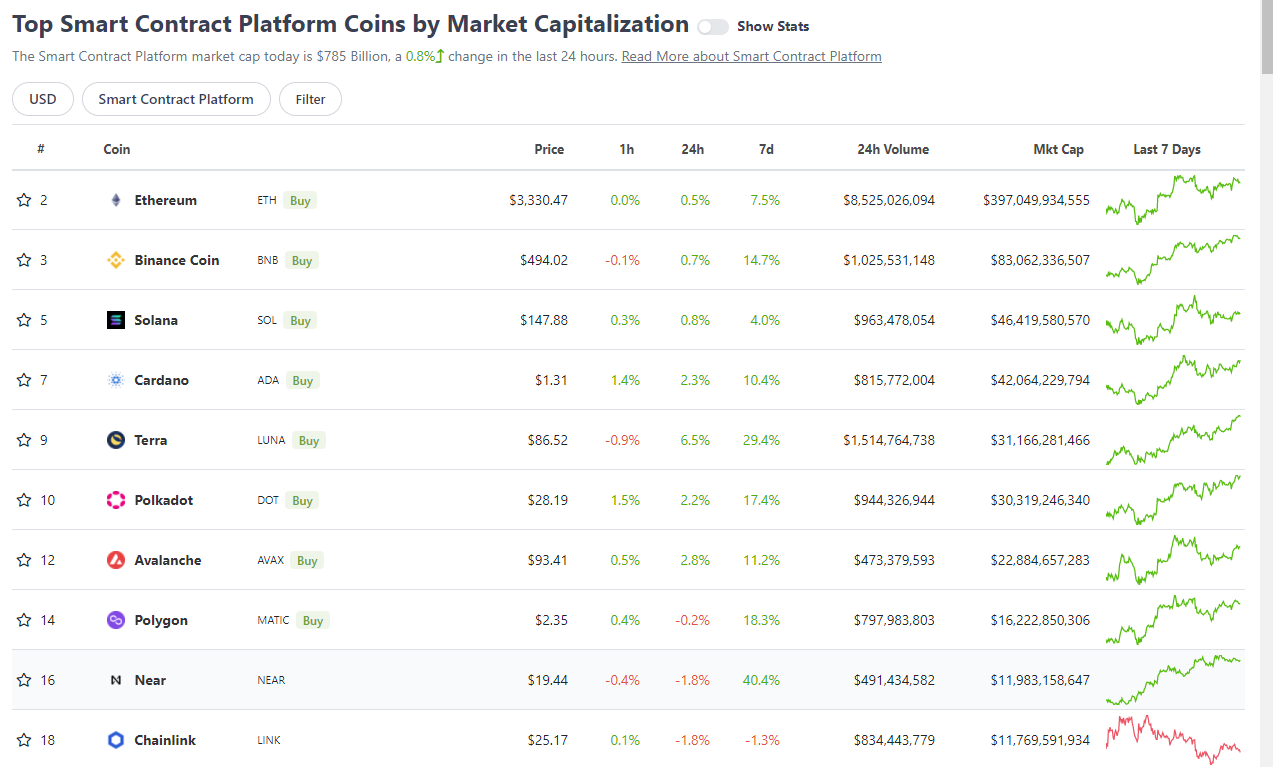The height and width of the screenshot is (767, 1273).
Task: Open Read More about Smart Contract Platform
Action: (752, 56)
